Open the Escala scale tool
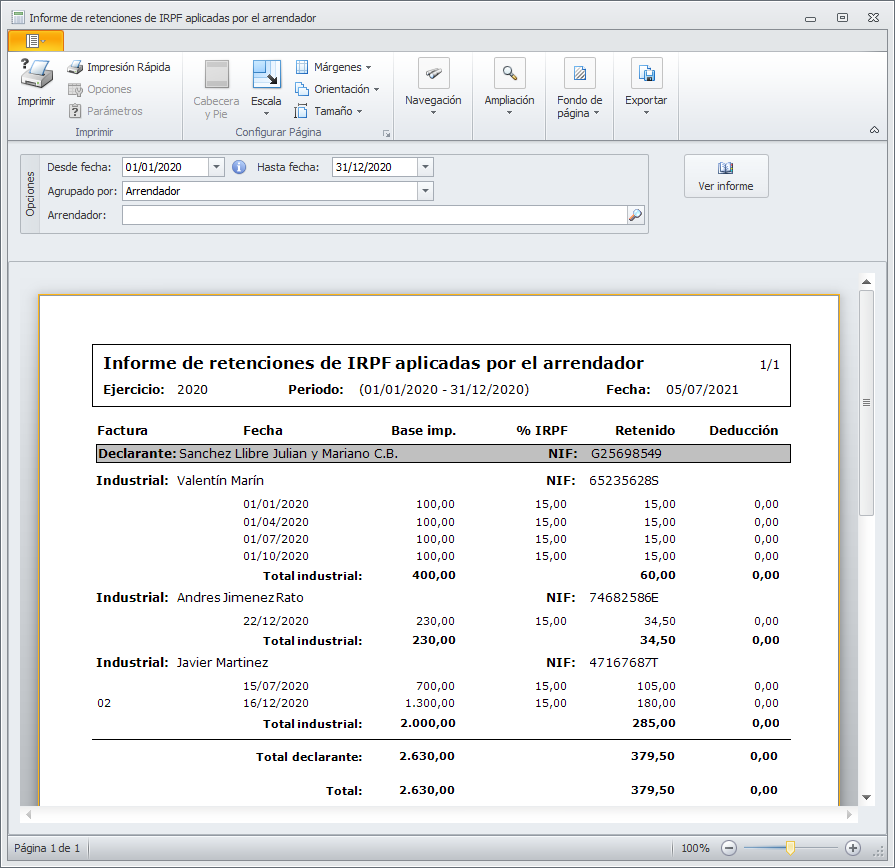Screen dimensions: 895x868 point(266,75)
